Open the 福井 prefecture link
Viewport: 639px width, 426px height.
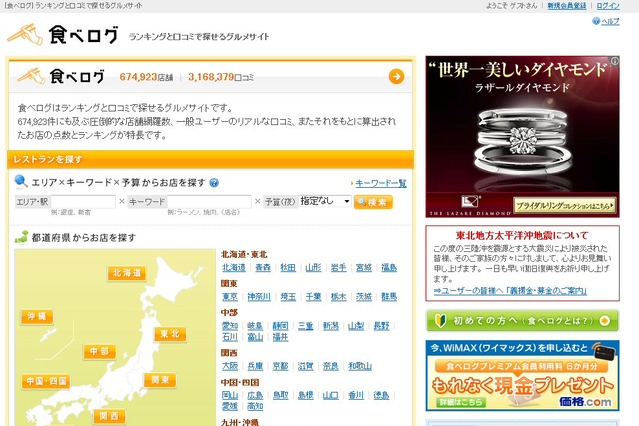tap(280, 337)
